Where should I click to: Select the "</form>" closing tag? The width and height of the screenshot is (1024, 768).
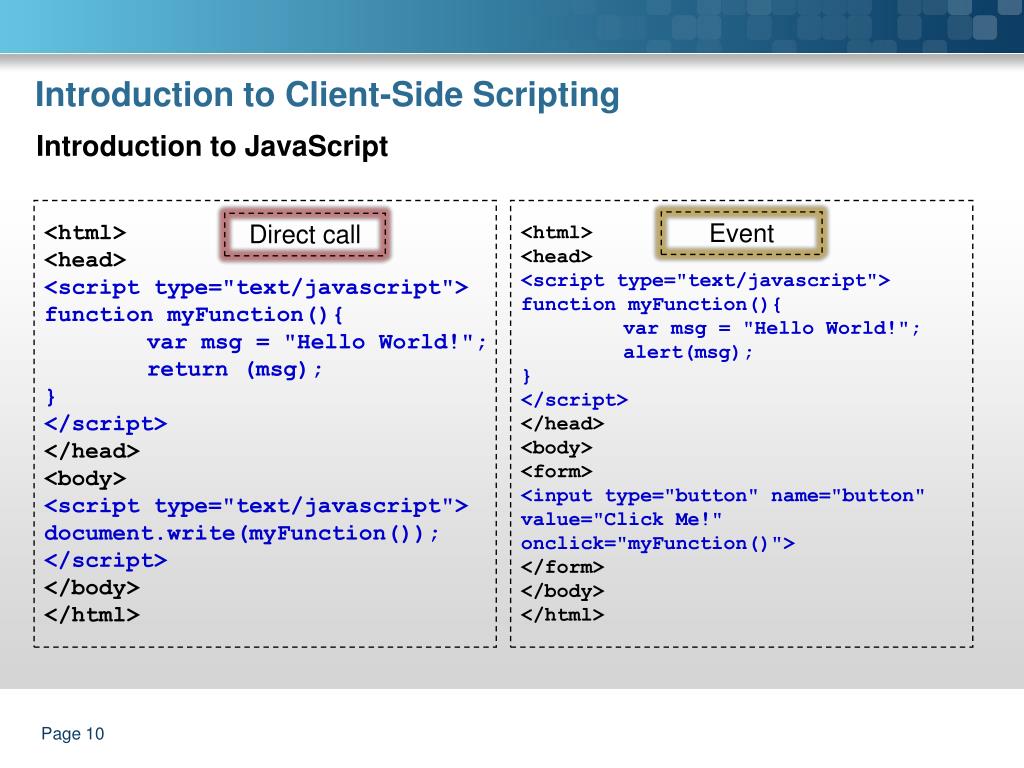[562, 567]
